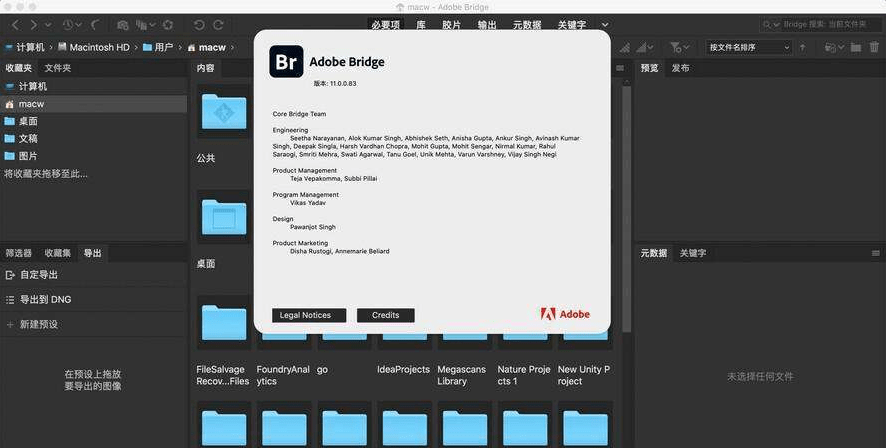The height and width of the screenshot is (448, 886).
Task: Open the filter by rating funnel dropdown
Action: (x=679, y=47)
